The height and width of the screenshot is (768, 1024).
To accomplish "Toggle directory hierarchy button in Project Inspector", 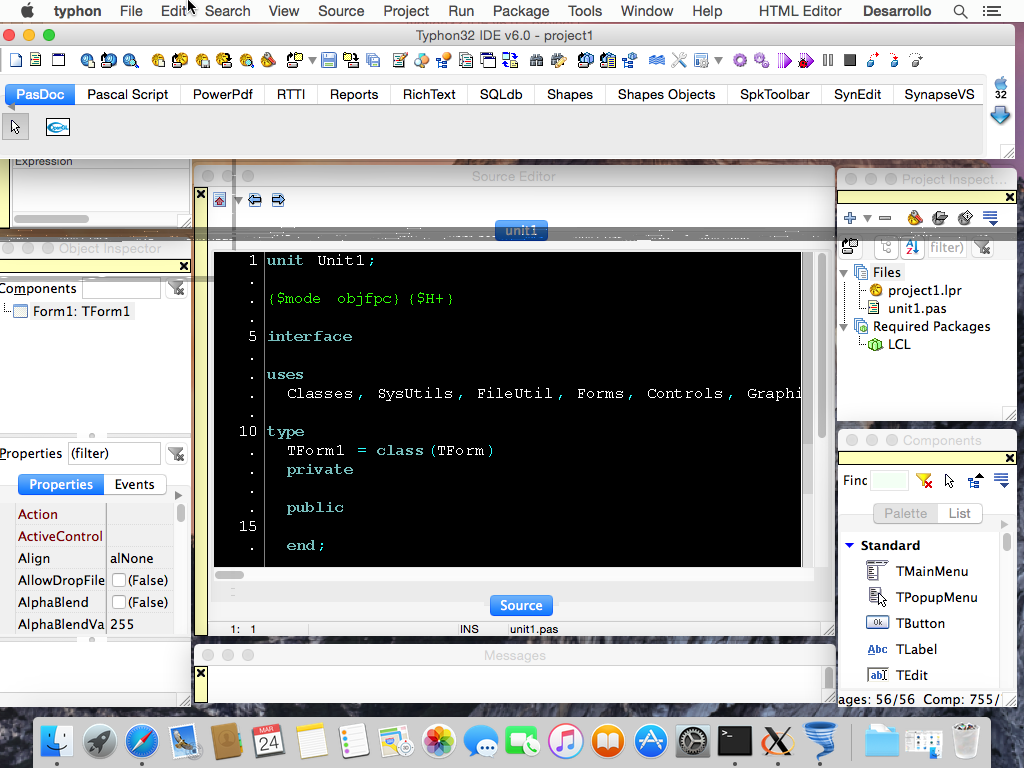I will pos(886,248).
